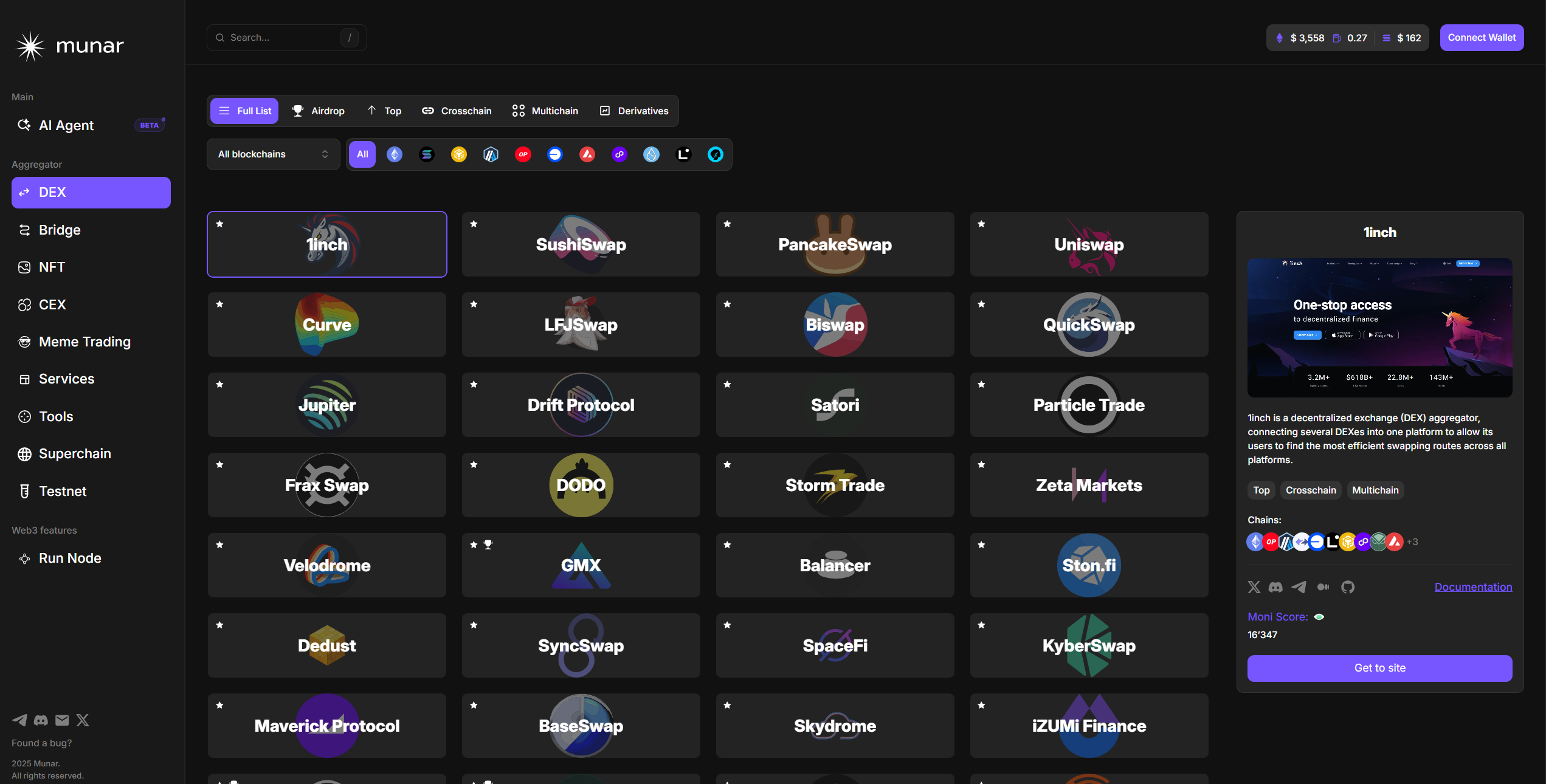1546x784 pixels.
Task: Open 1inch's Telegram in details panel
Action: pos(1299,587)
